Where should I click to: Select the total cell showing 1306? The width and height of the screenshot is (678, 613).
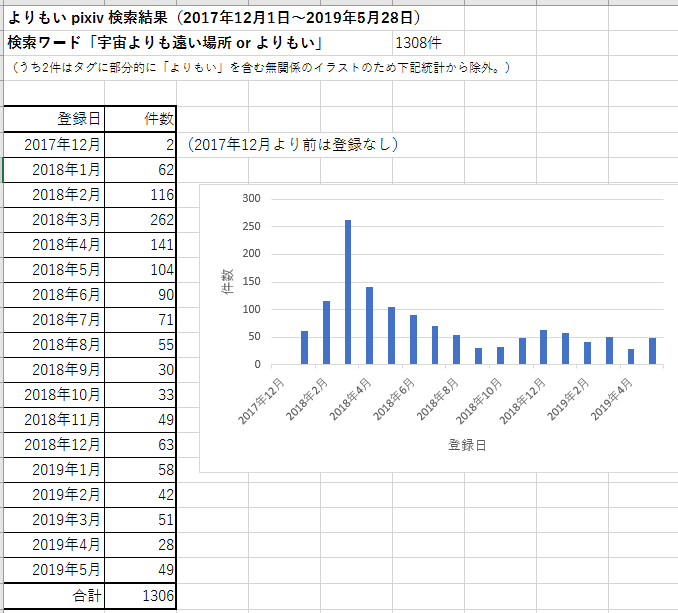point(140,596)
